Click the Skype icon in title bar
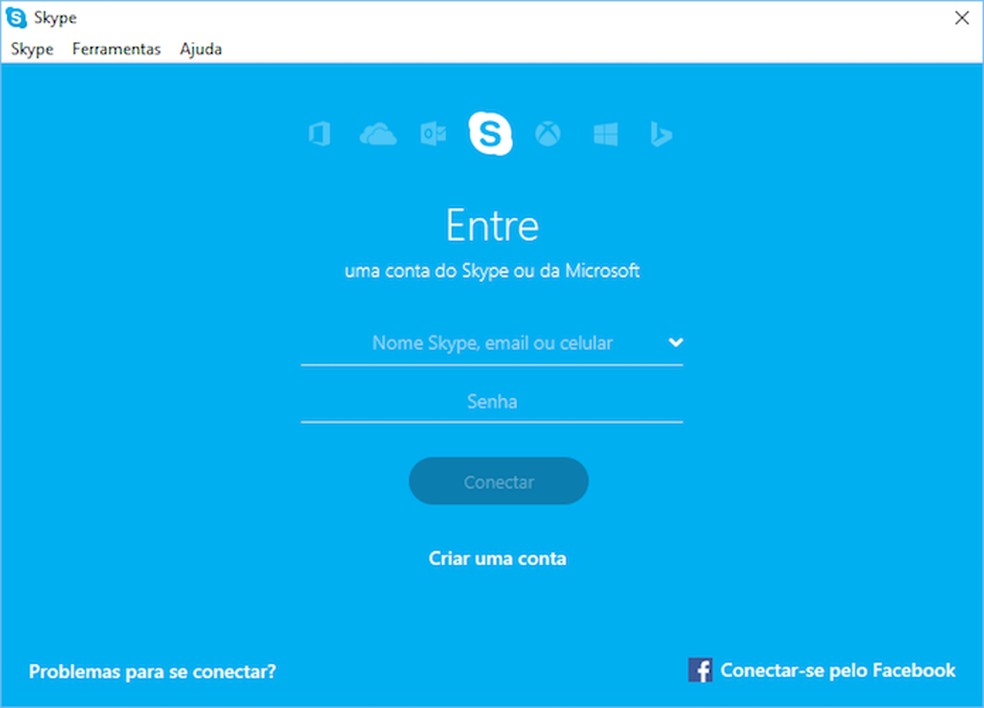The image size is (984, 708). tap(16, 18)
